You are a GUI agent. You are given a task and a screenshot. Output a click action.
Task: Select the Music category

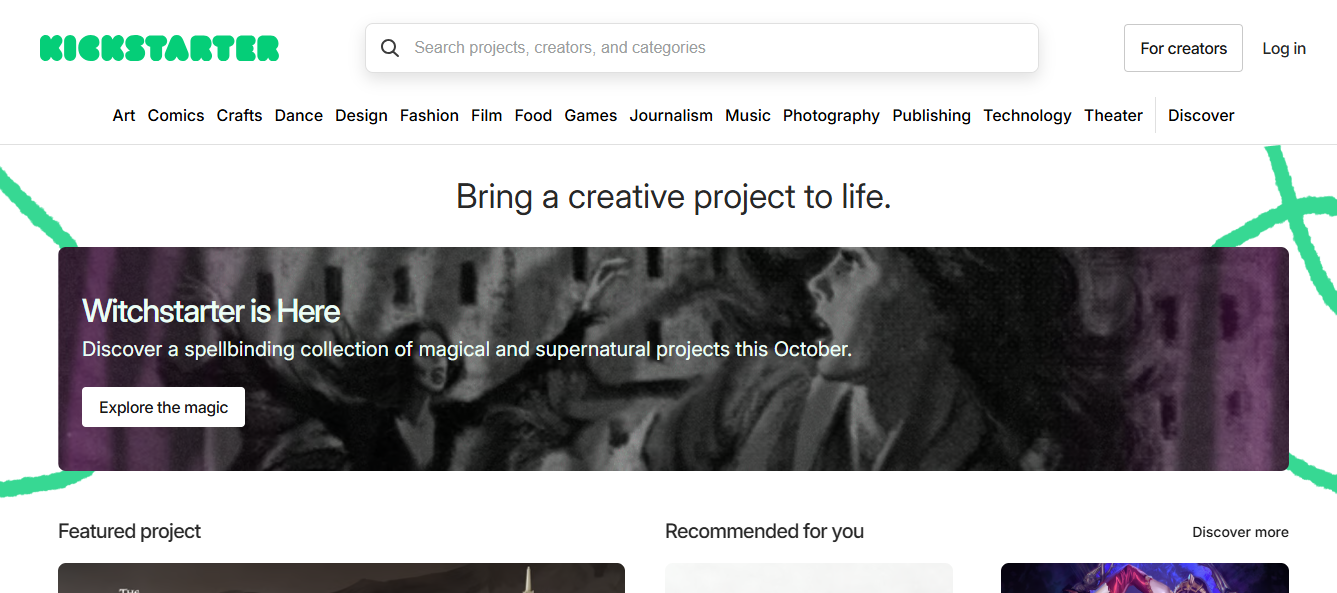(x=748, y=115)
